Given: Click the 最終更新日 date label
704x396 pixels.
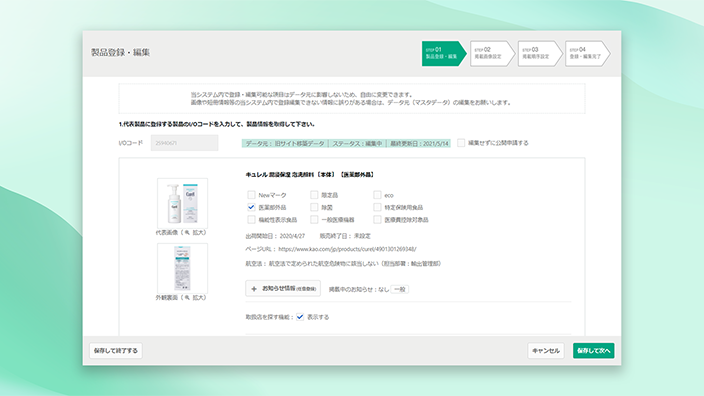Looking at the screenshot, I should tap(419, 143).
